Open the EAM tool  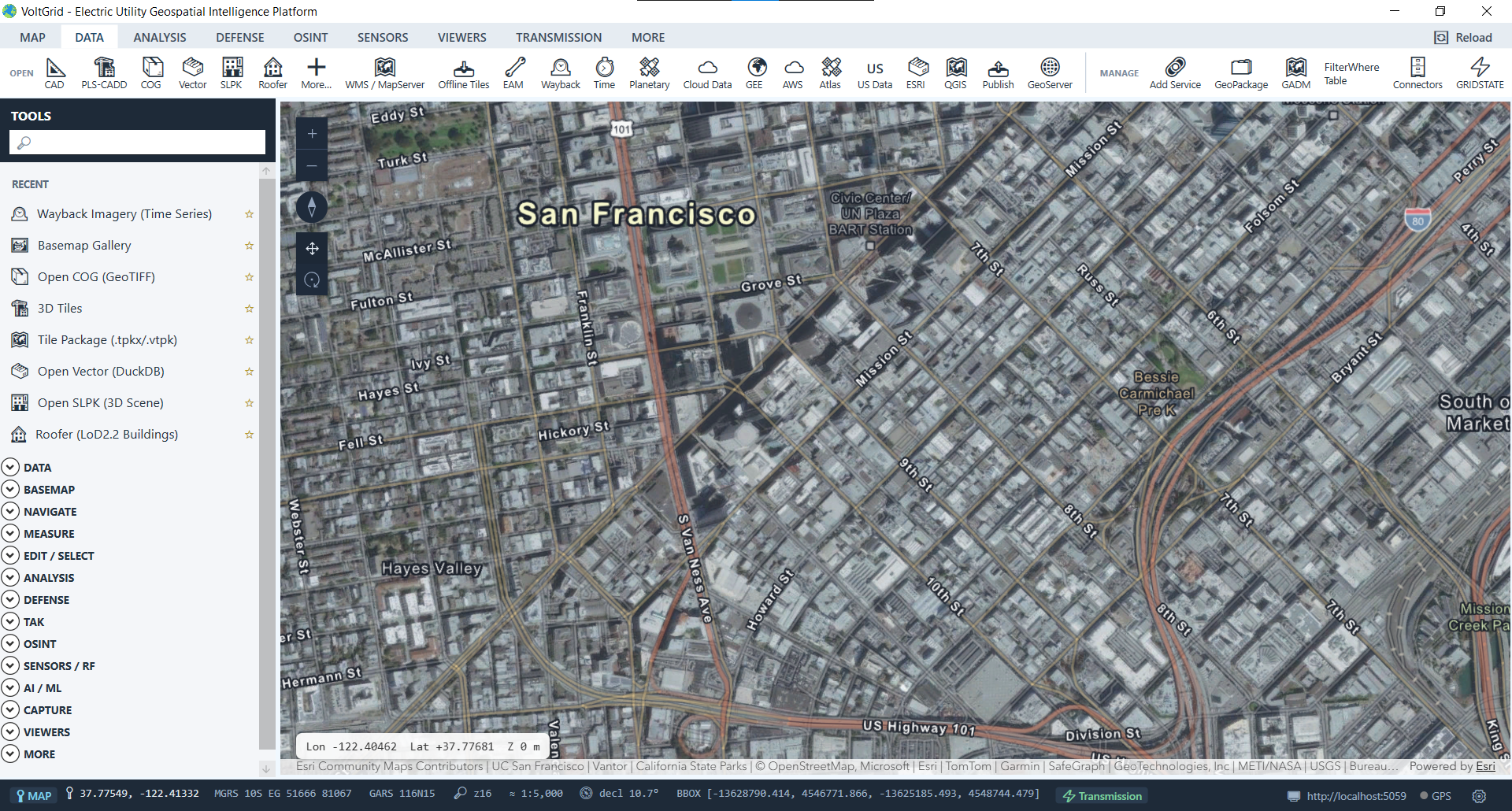tap(513, 73)
